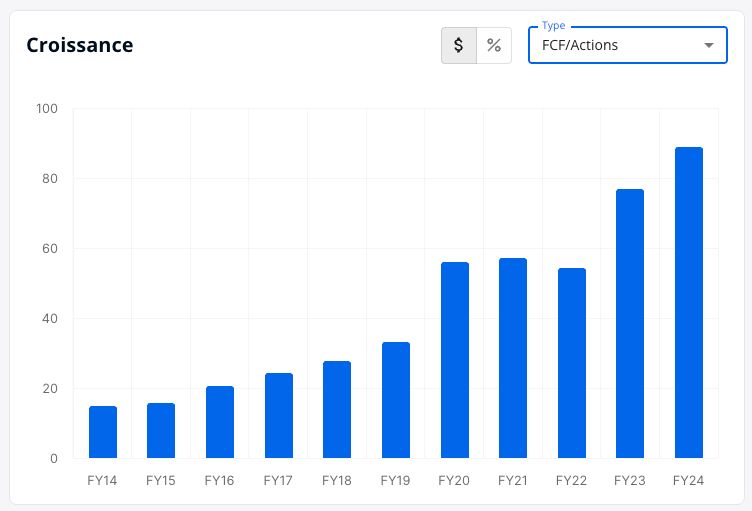Select the FY15 bar
752x511 pixels.
(x=161, y=430)
